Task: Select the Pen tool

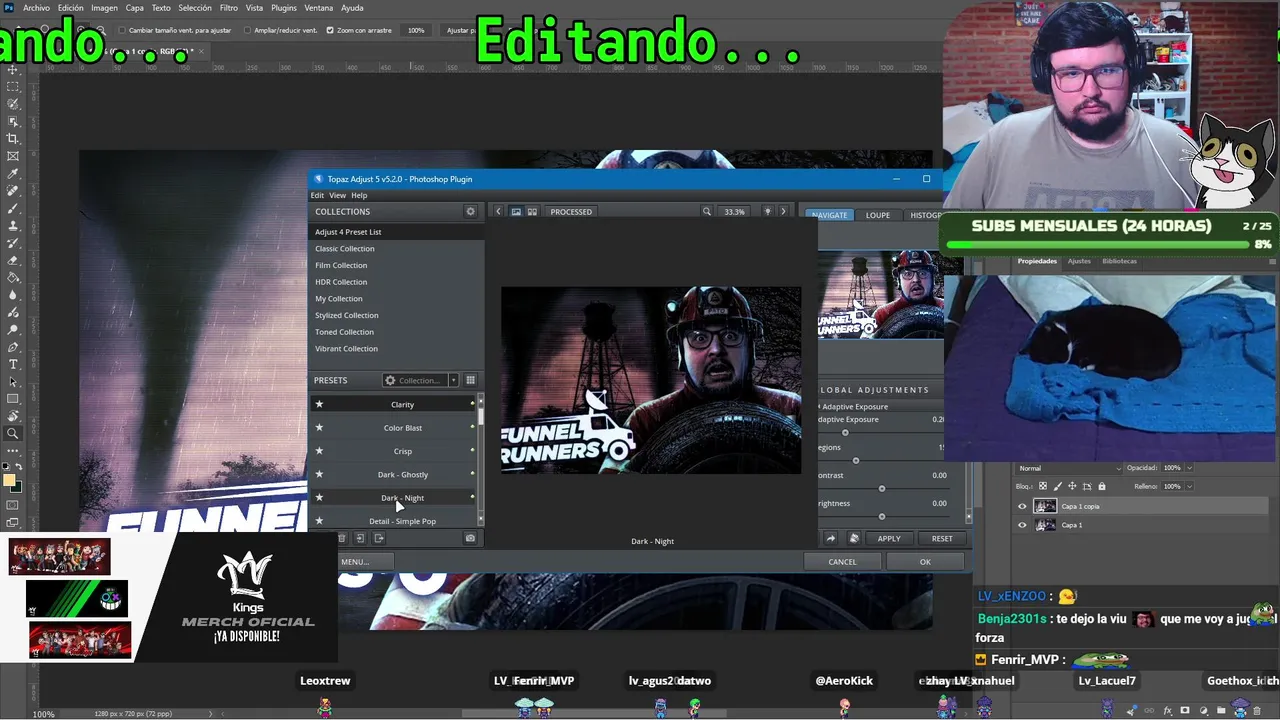Action: [13, 347]
